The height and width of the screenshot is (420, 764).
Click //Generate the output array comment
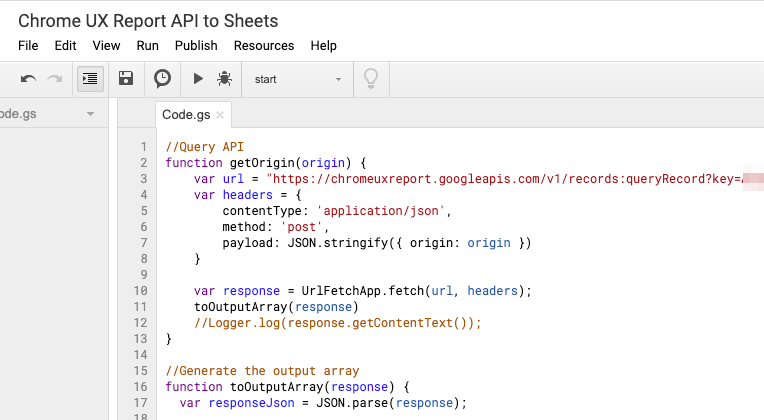(x=262, y=371)
